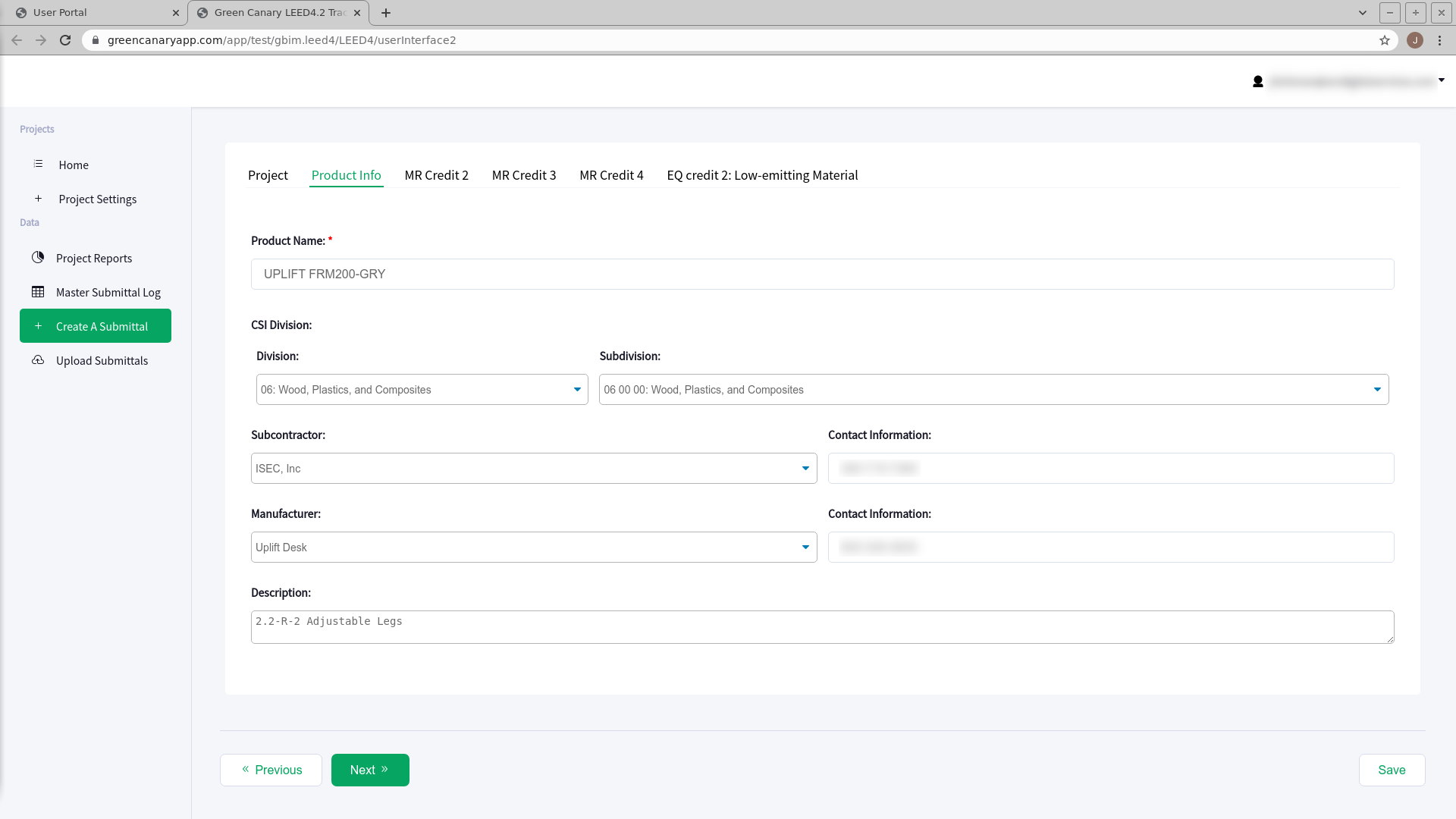
Task: Bookmark this page with the star icon
Action: [1385, 40]
